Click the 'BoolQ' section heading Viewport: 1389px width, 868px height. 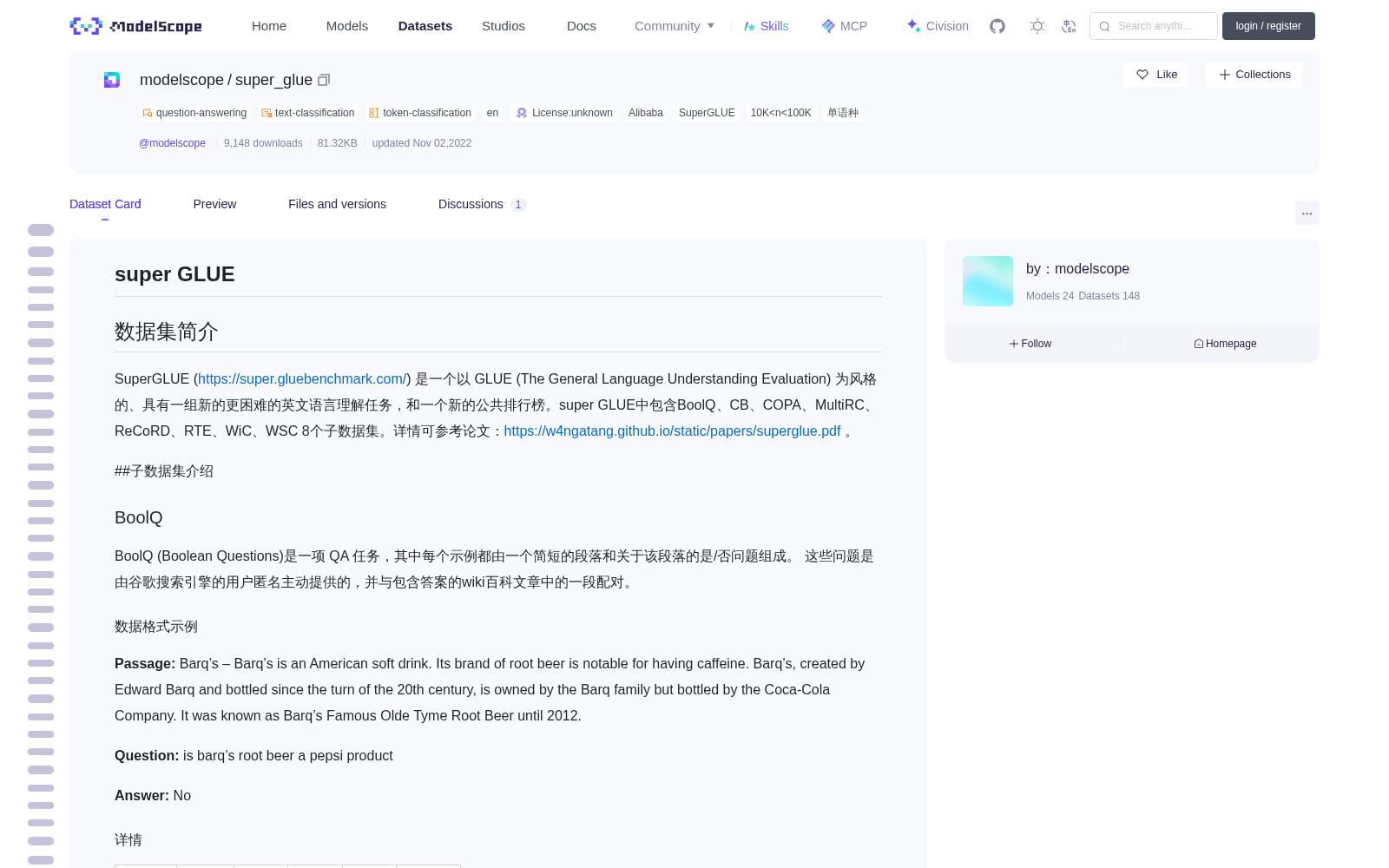pyautogui.click(x=139, y=518)
